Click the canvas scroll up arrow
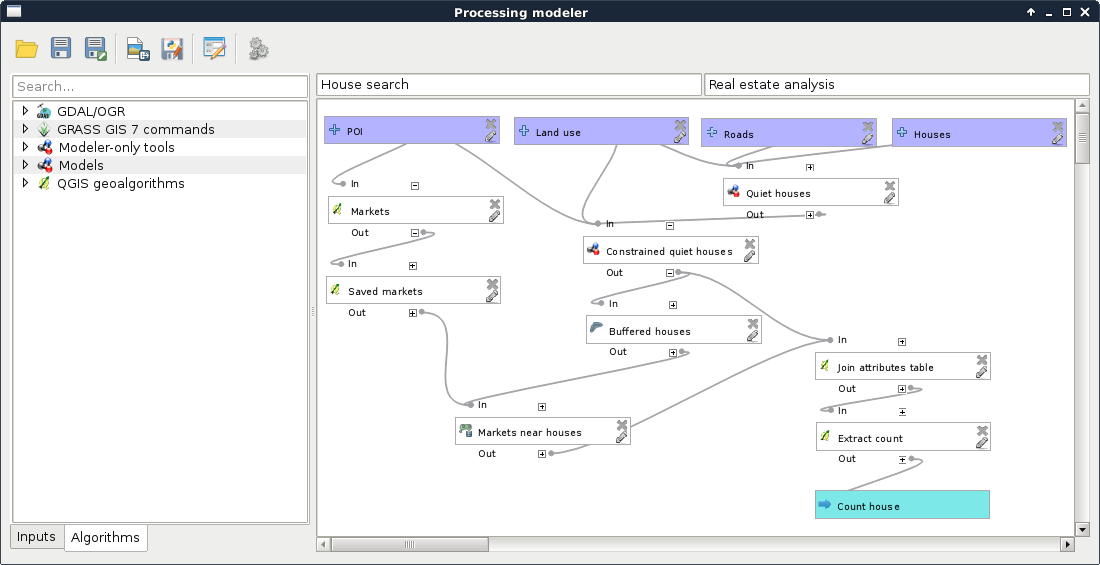The image size is (1100, 565). (x=1082, y=106)
